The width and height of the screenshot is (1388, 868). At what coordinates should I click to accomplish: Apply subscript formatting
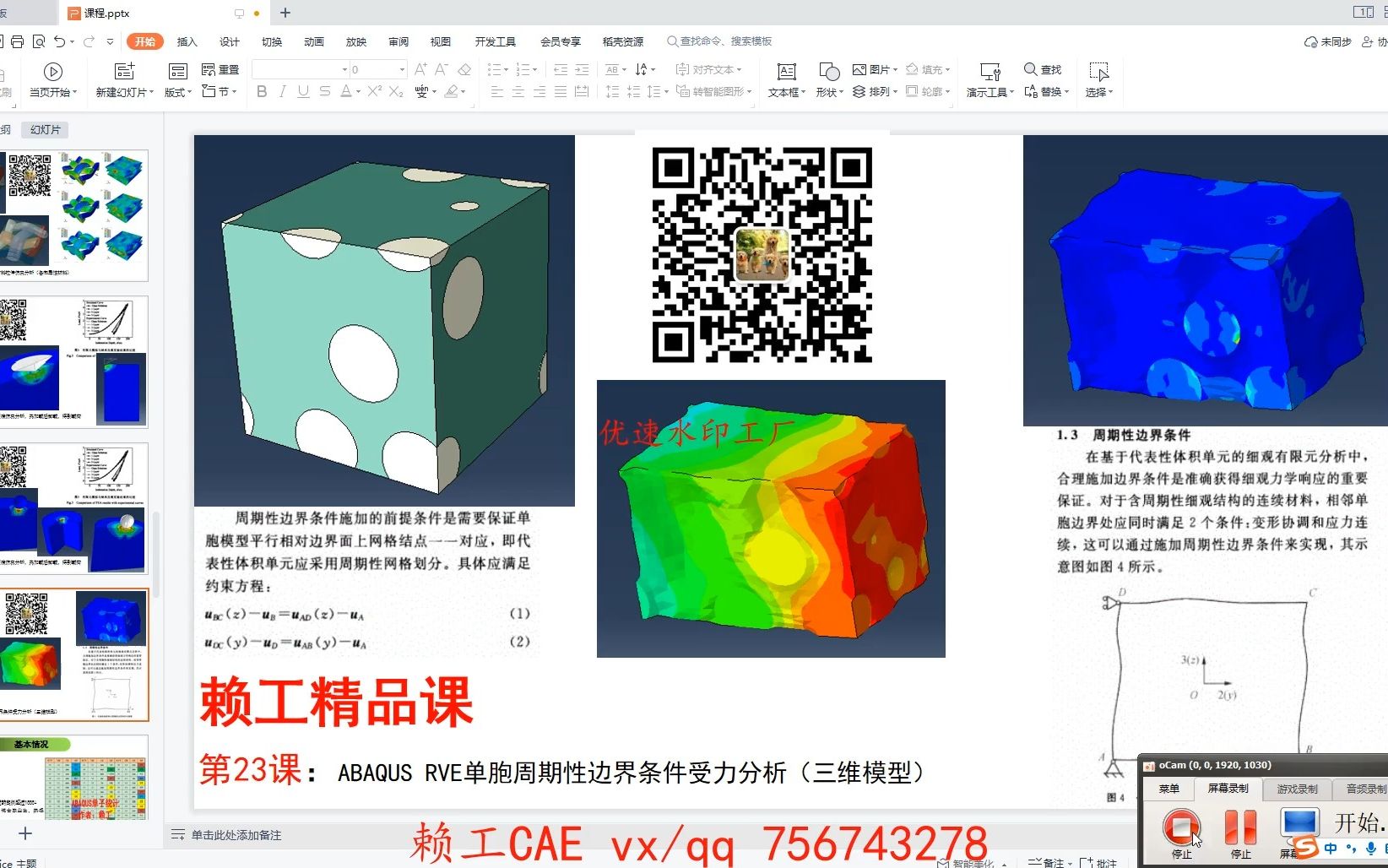tap(396, 91)
